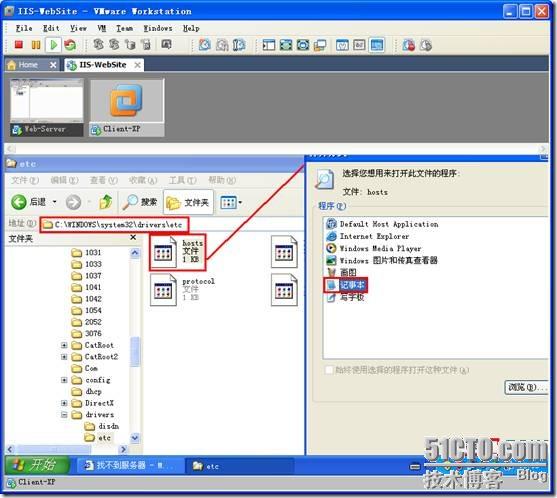Select Windows Media Player in program list

(x=374, y=248)
